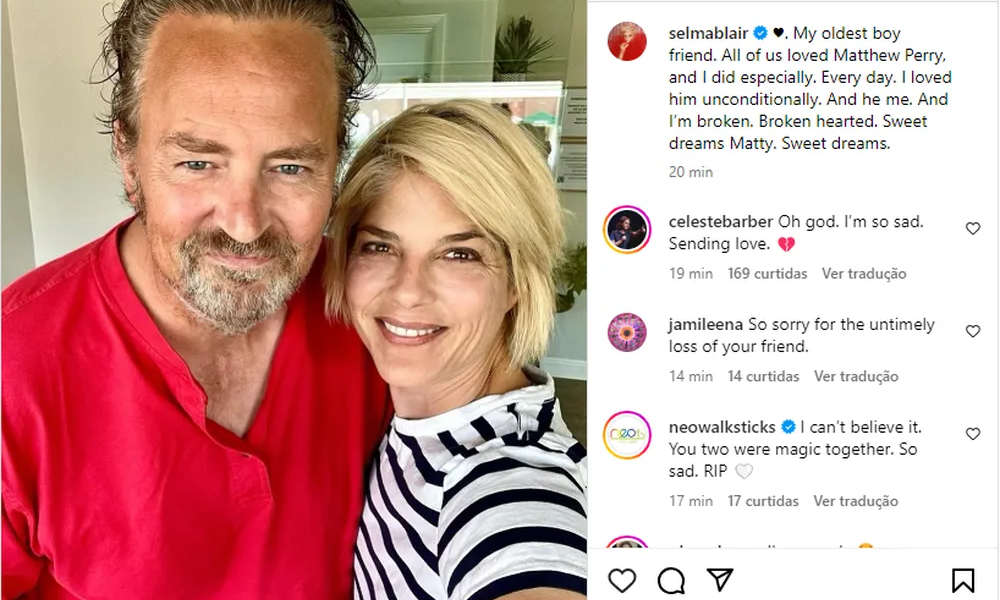The height and width of the screenshot is (600, 1000).
Task: Open jamileena's flower profile avatar
Action: click(627, 332)
